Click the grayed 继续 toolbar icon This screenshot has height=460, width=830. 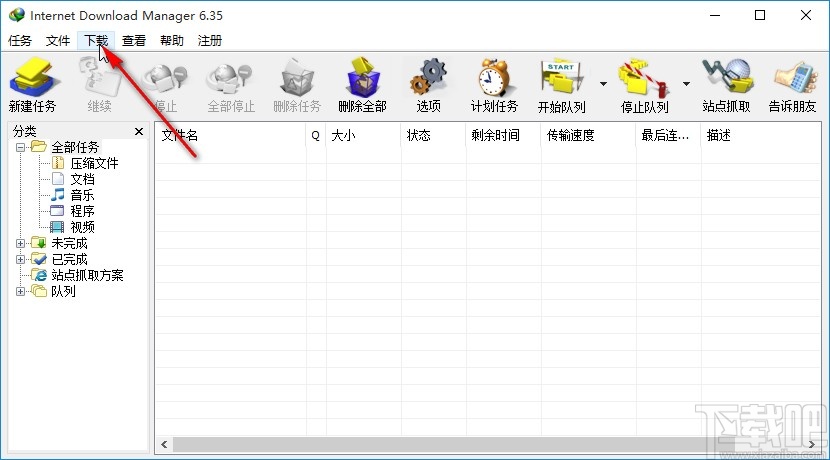99,85
